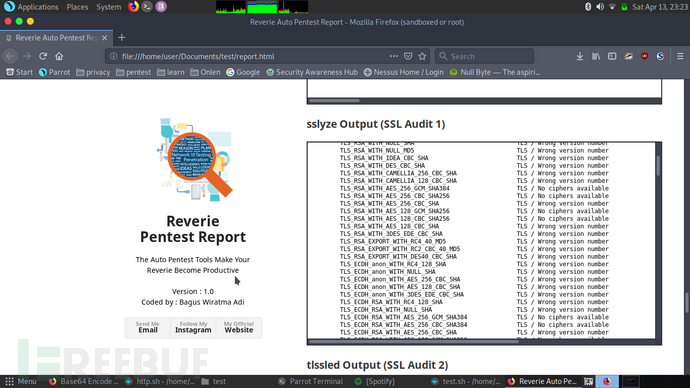Click the purple launcher icon in top panel

[x=161, y=7]
